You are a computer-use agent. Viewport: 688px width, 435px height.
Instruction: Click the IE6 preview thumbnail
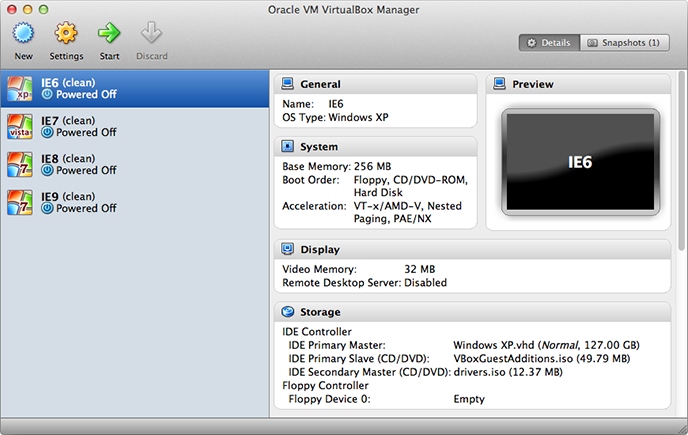tap(580, 162)
